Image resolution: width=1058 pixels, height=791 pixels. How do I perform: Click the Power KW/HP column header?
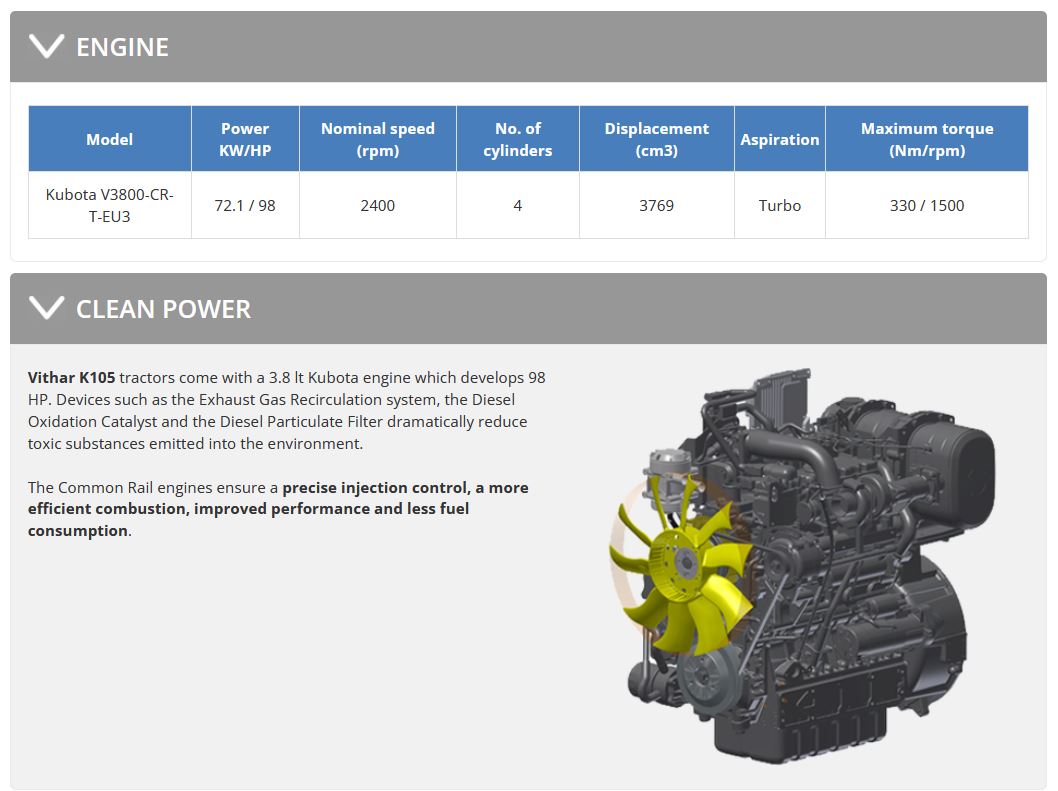[x=245, y=139]
